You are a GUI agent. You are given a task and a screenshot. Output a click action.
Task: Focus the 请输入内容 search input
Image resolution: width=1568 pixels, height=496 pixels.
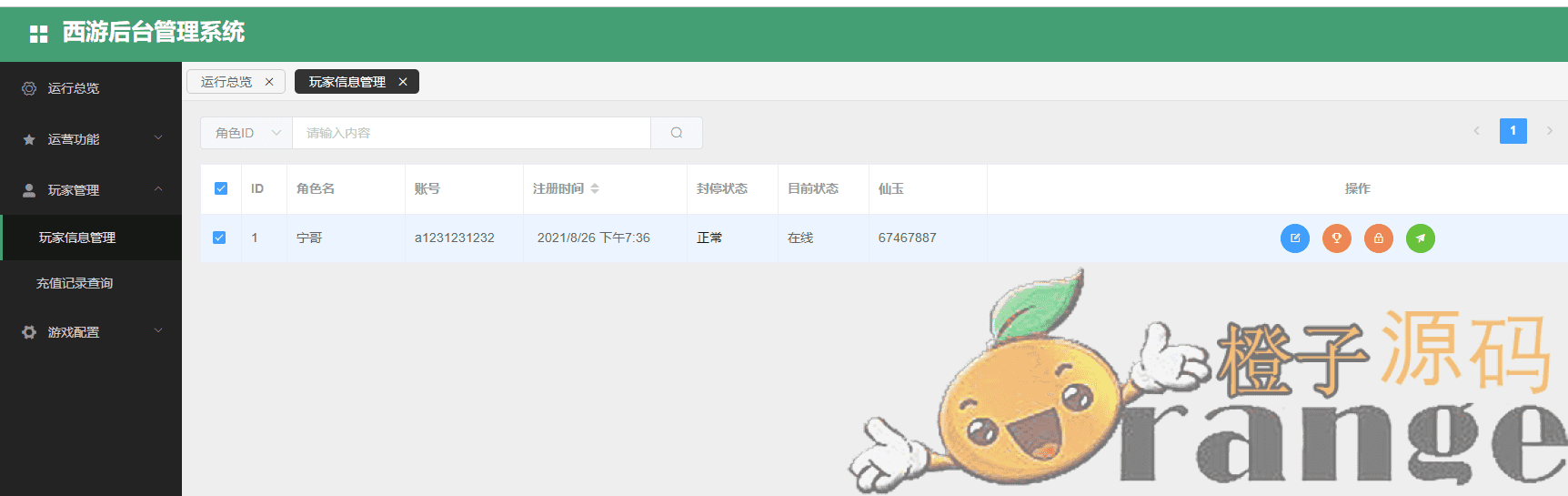pyautogui.click(x=471, y=133)
